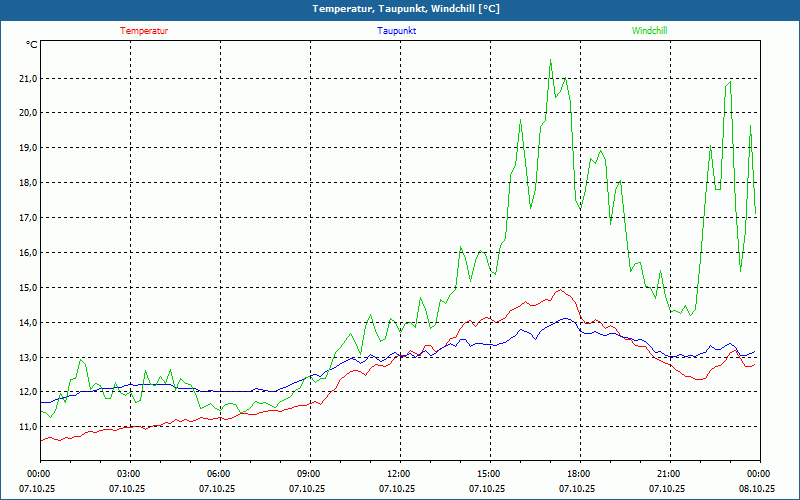800x500 pixels.
Task: Click the 09:00 time axis label
Action: point(309,474)
